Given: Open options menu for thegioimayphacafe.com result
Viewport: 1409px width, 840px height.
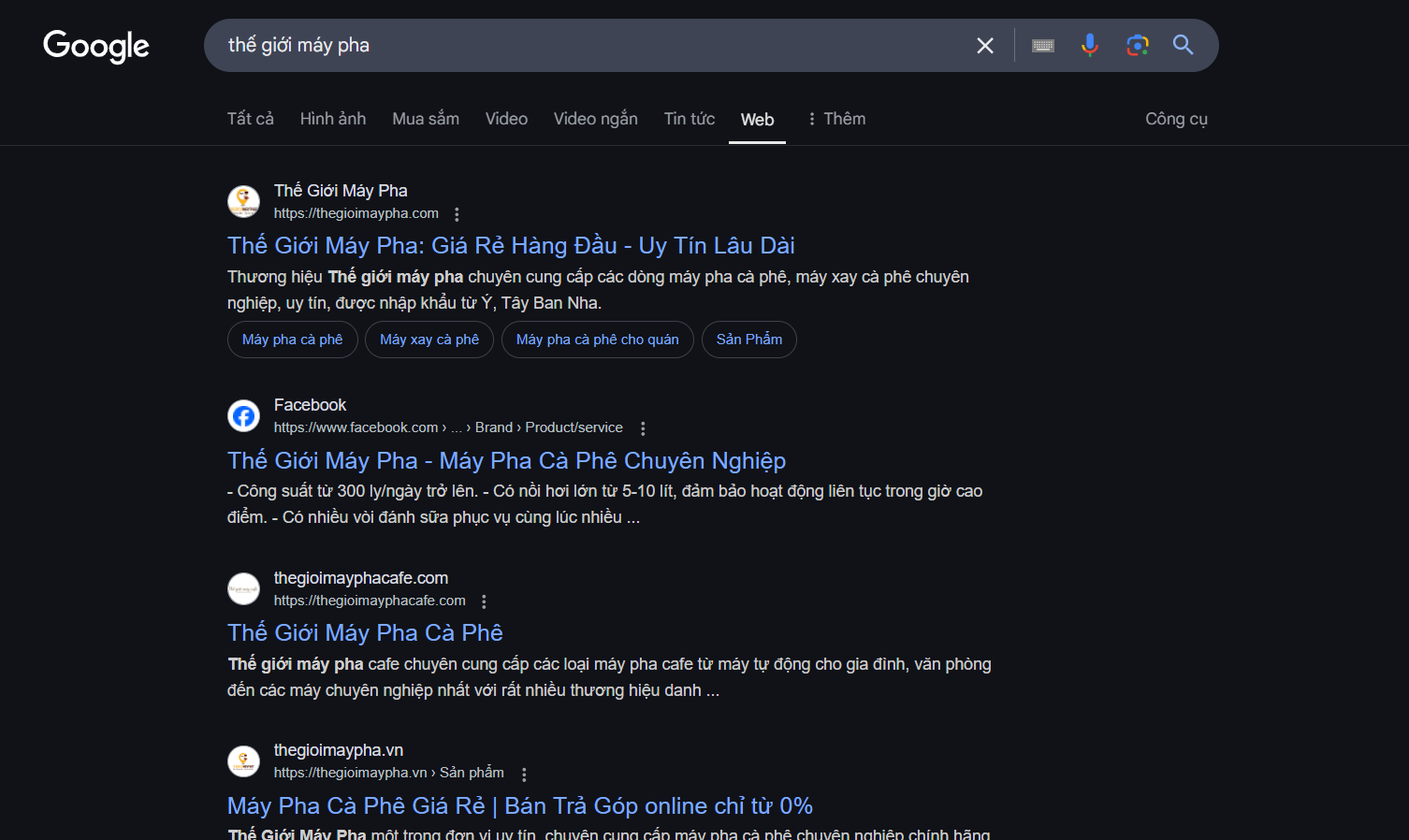Looking at the screenshot, I should coord(484,601).
